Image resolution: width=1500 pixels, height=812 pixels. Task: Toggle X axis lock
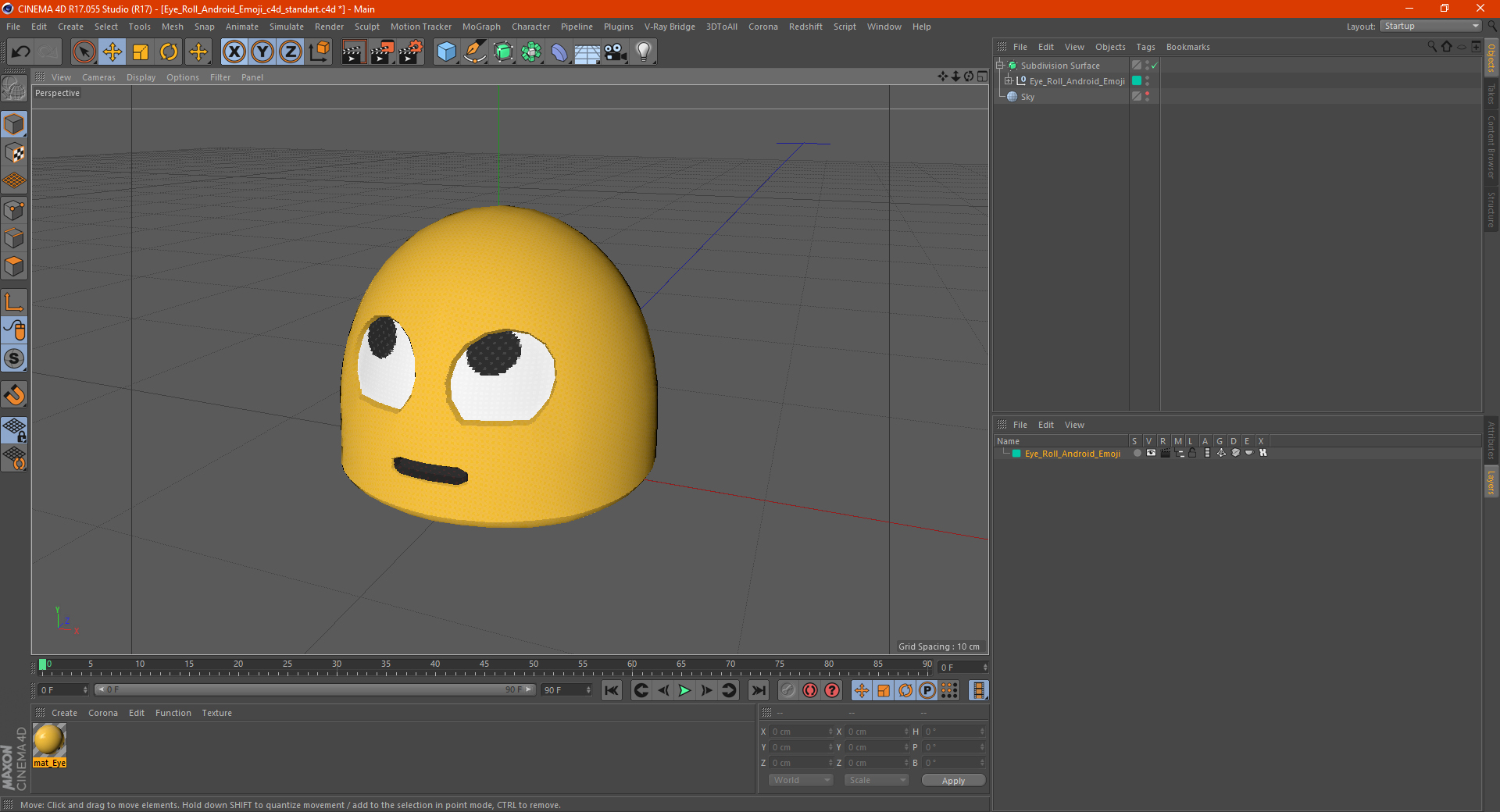(x=234, y=52)
